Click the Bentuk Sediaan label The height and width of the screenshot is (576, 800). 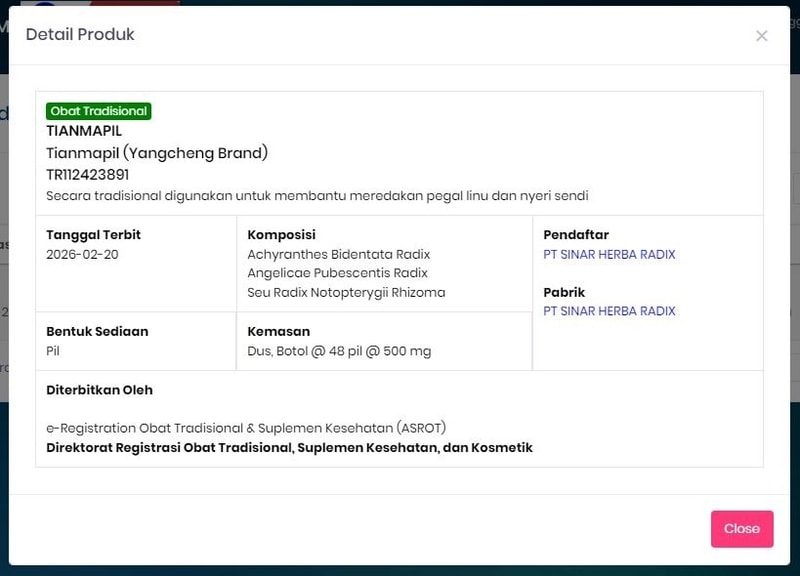coord(97,331)
